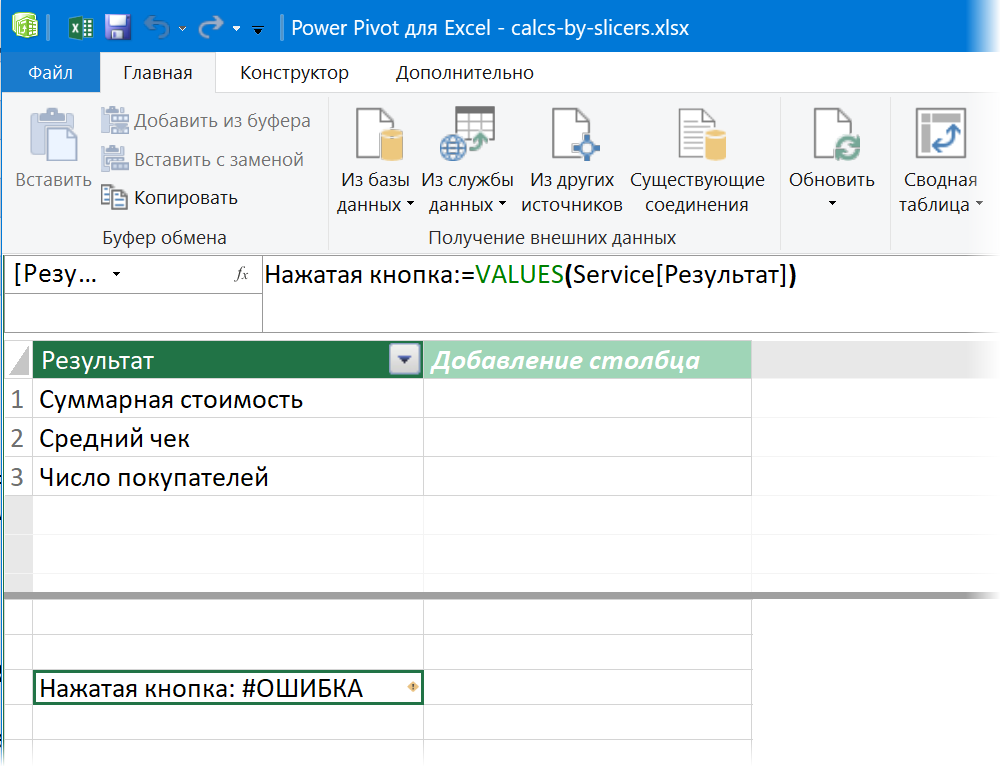
Task: Select row header 3
Action: tap(19, 477)
